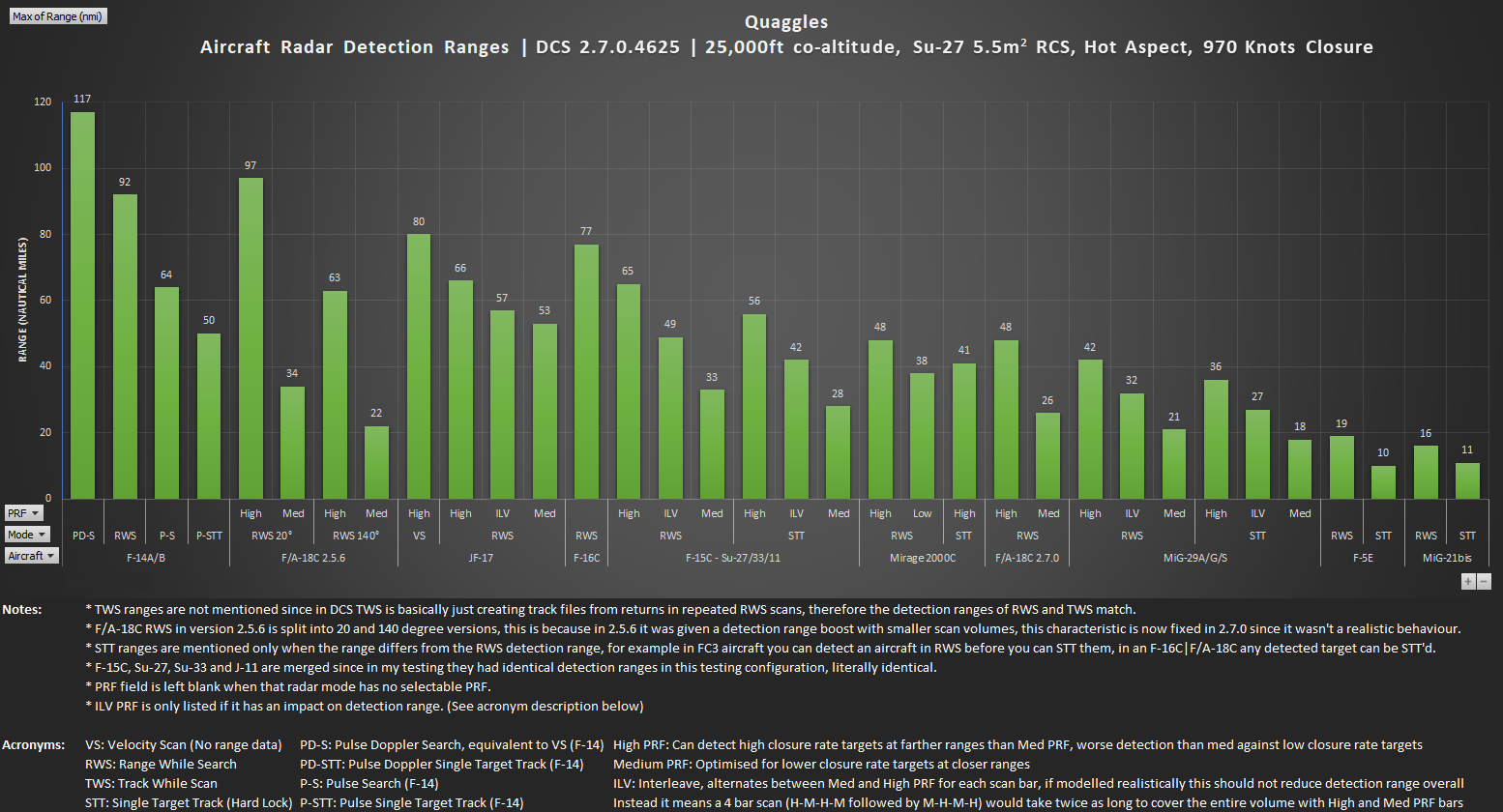Click the data label '18'
1503x812 pixels.
pos(1300,426)
